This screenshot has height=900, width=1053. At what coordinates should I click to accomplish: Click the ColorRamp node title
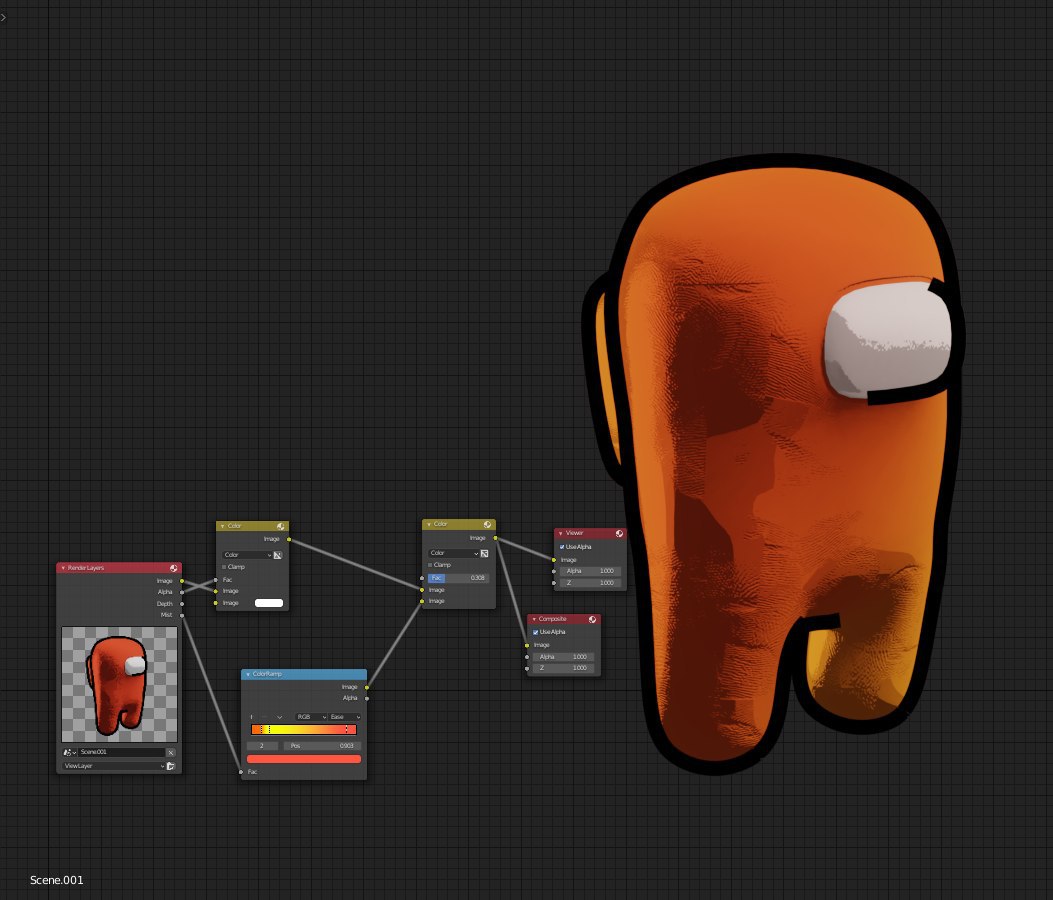[x=267, y=674]
